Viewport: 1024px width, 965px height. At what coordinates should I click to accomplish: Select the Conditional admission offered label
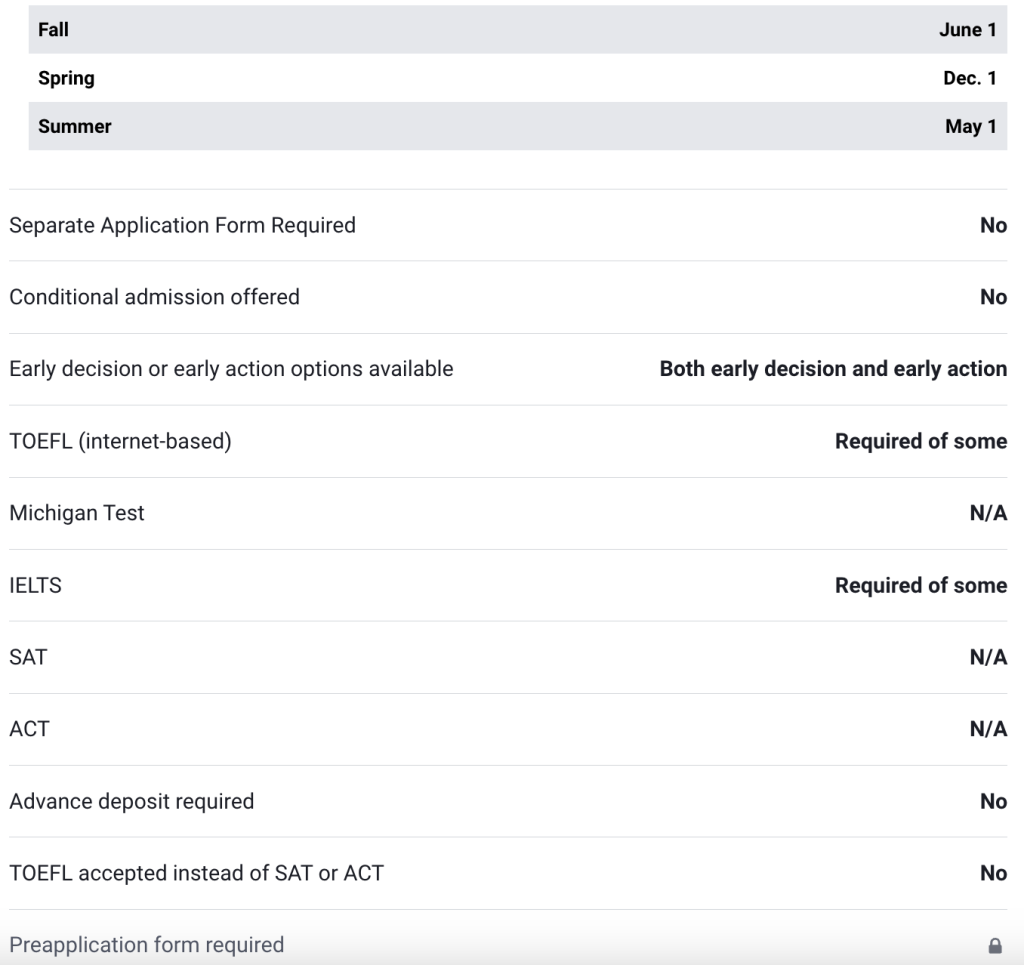coord(154,297)
